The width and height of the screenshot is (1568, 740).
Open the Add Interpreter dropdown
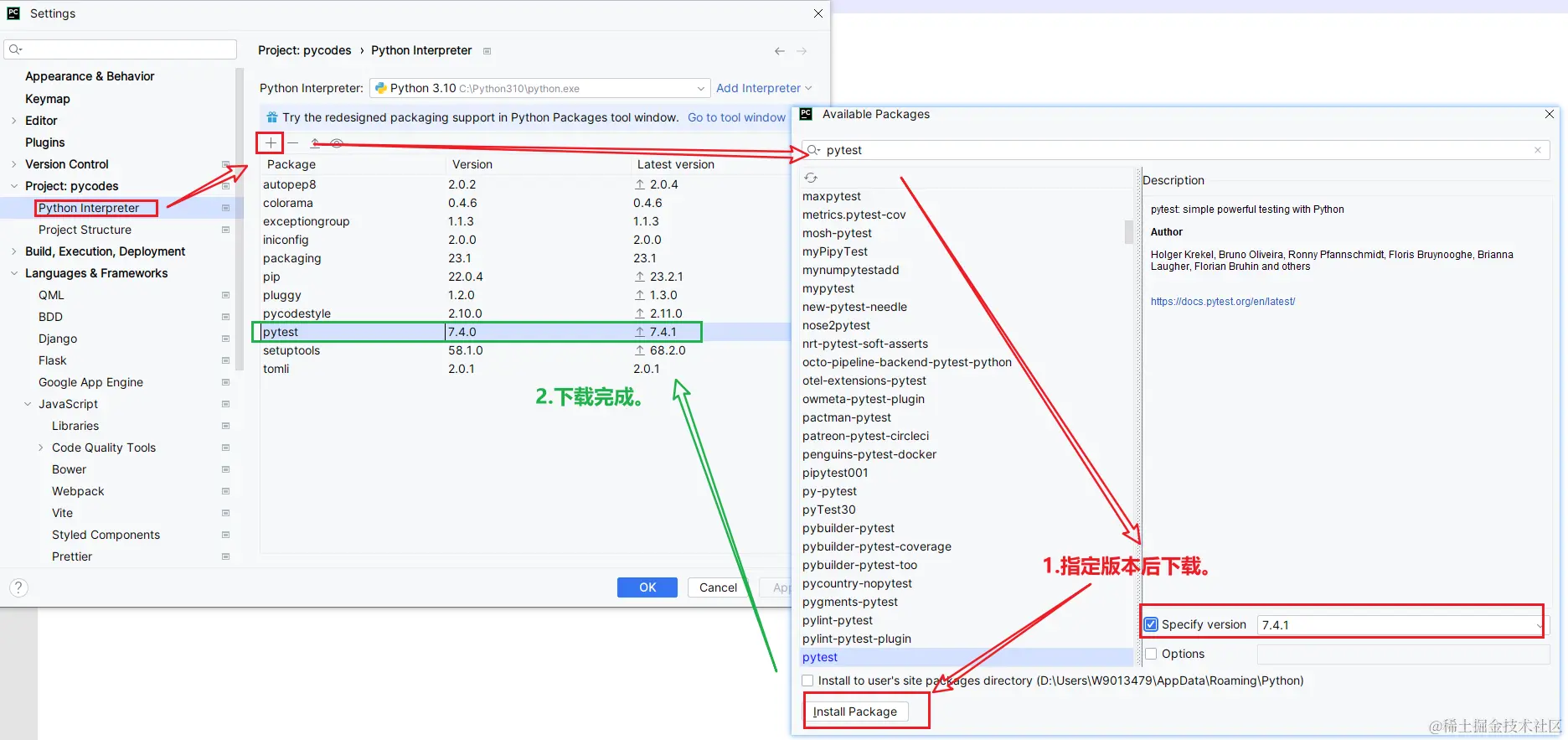(764, 88)
